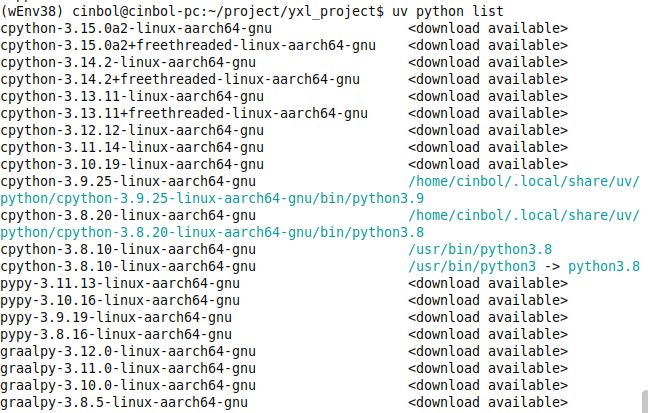
Task: Click the terminal's vertical scrollbar handle
Action: [645, 401]
